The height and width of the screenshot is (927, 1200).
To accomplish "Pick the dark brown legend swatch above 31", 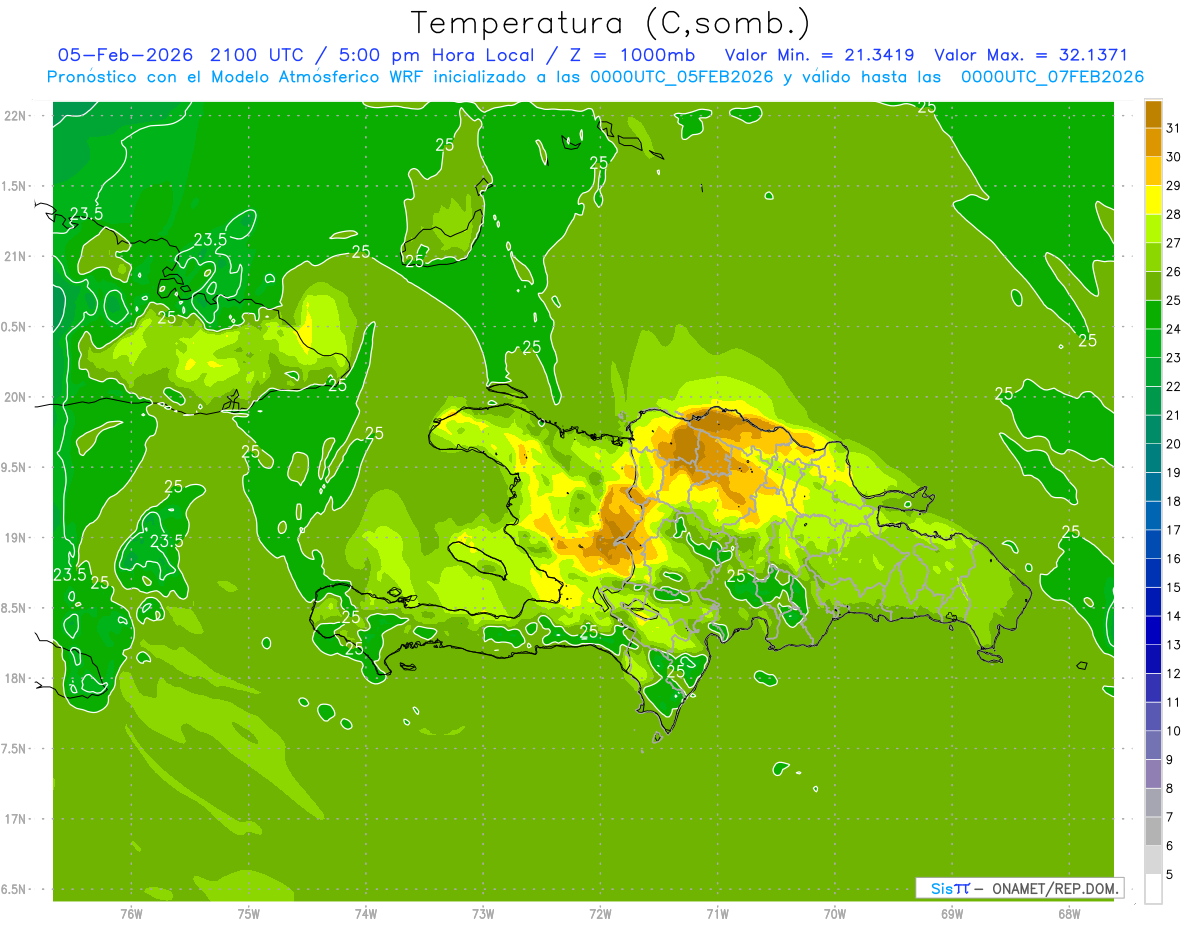I will coord(1153,115).
